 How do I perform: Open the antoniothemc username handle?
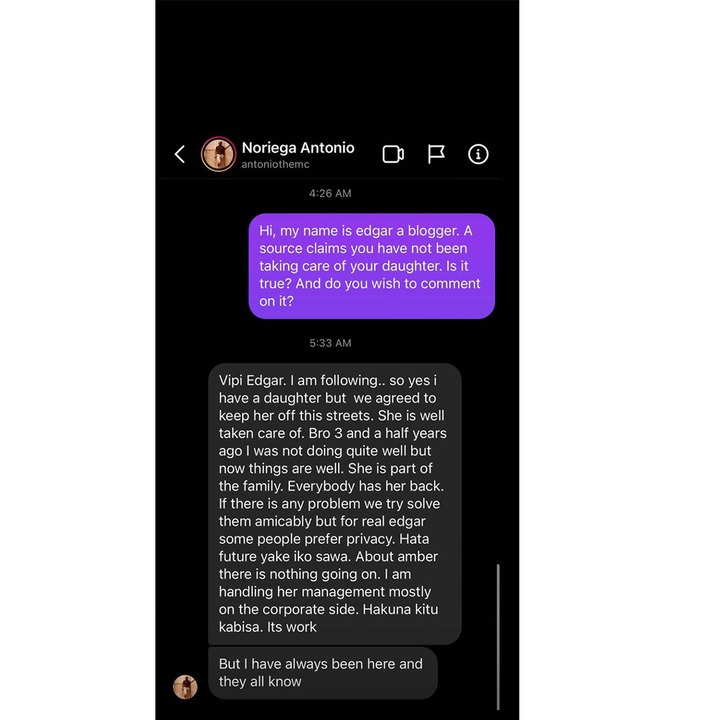276,164
